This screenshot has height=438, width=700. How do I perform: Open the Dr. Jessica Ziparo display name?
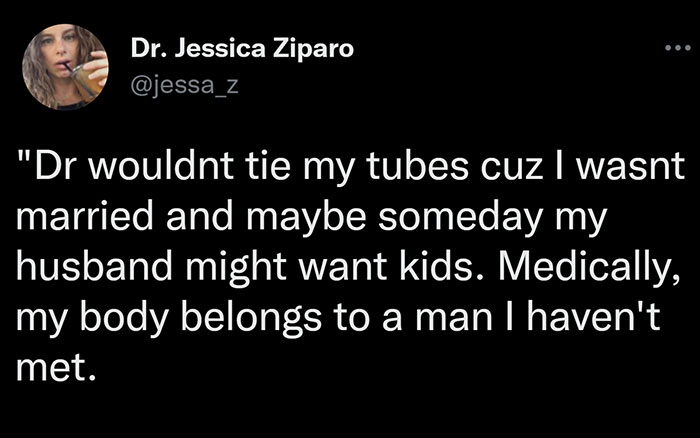click(x=242, y=50)
